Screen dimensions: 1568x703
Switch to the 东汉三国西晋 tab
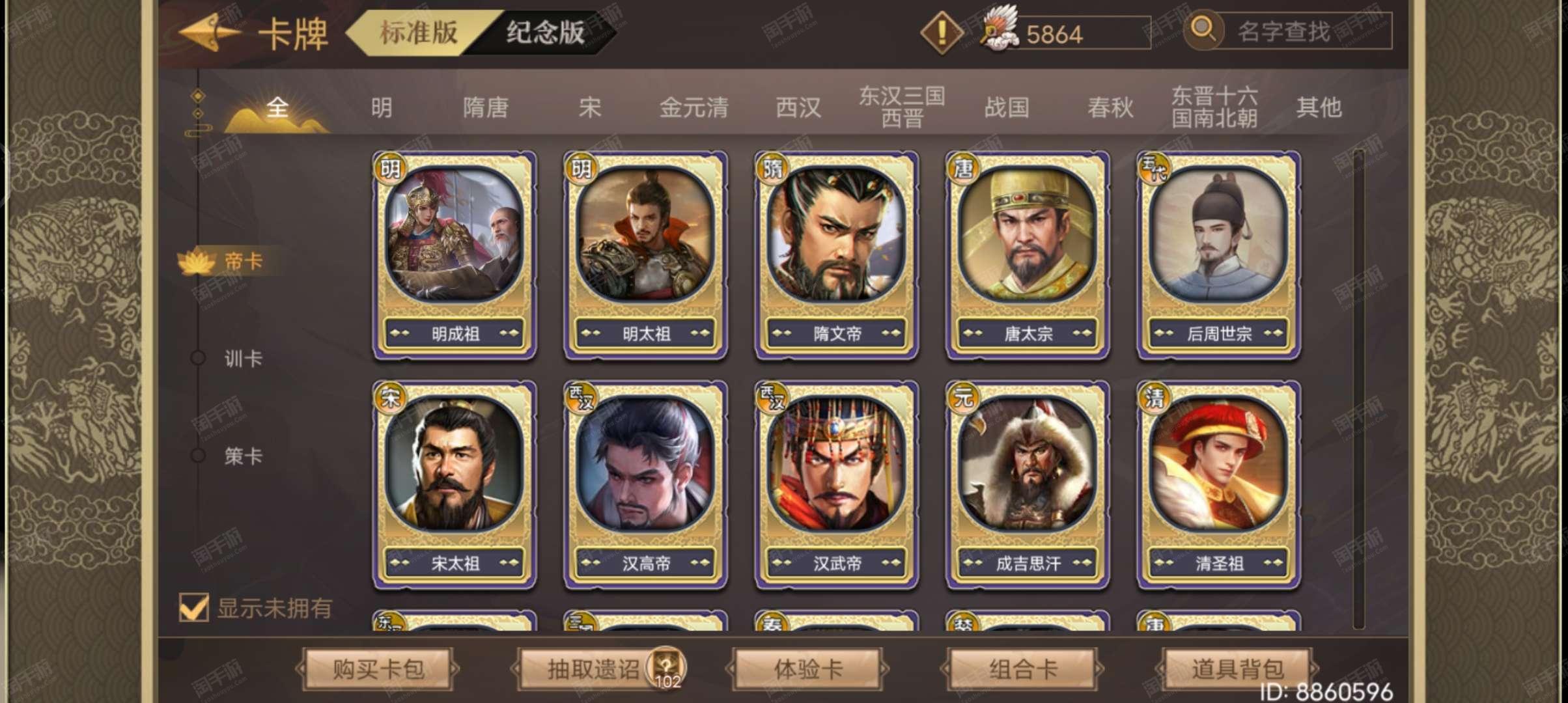pyautogui.click(x=902, y=107)
